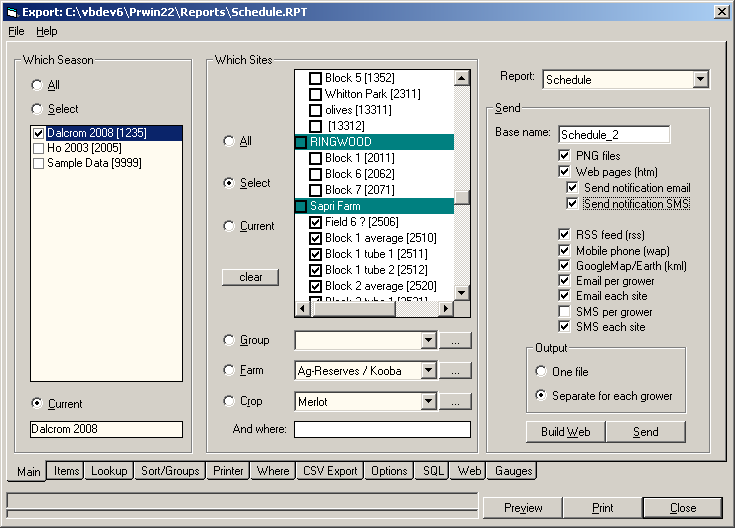Expand the Farm dropdown Ag-Reserves / Kooba
Image resolution: width=735 pixels, height=528 pixels.
tap(428, 371)
